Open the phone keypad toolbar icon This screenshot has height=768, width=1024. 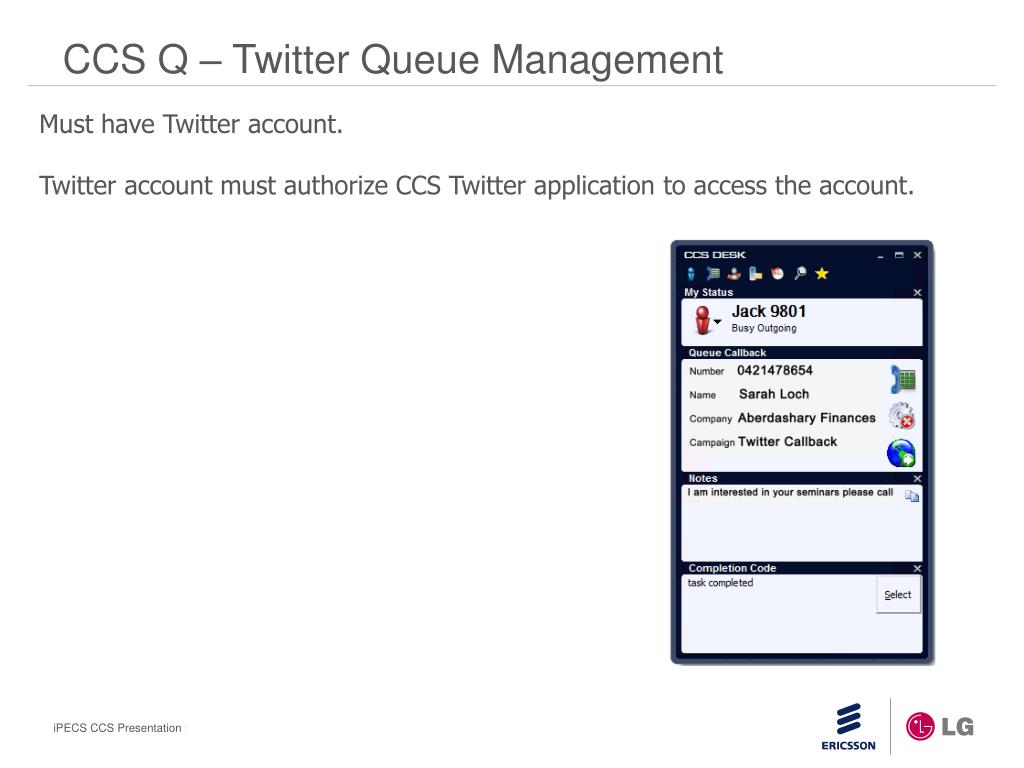(713, 274)
